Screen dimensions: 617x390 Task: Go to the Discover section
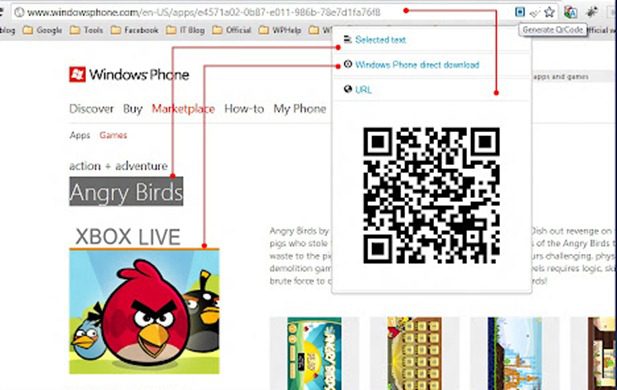point(91,109)
